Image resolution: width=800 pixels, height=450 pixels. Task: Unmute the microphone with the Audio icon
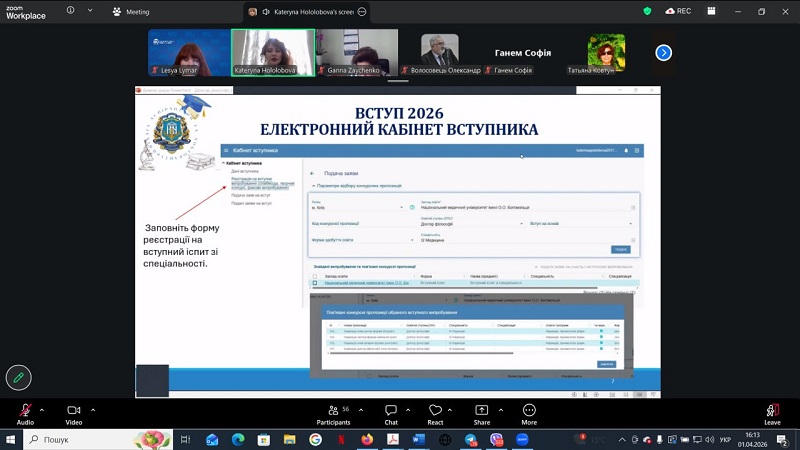click(24, 410)
